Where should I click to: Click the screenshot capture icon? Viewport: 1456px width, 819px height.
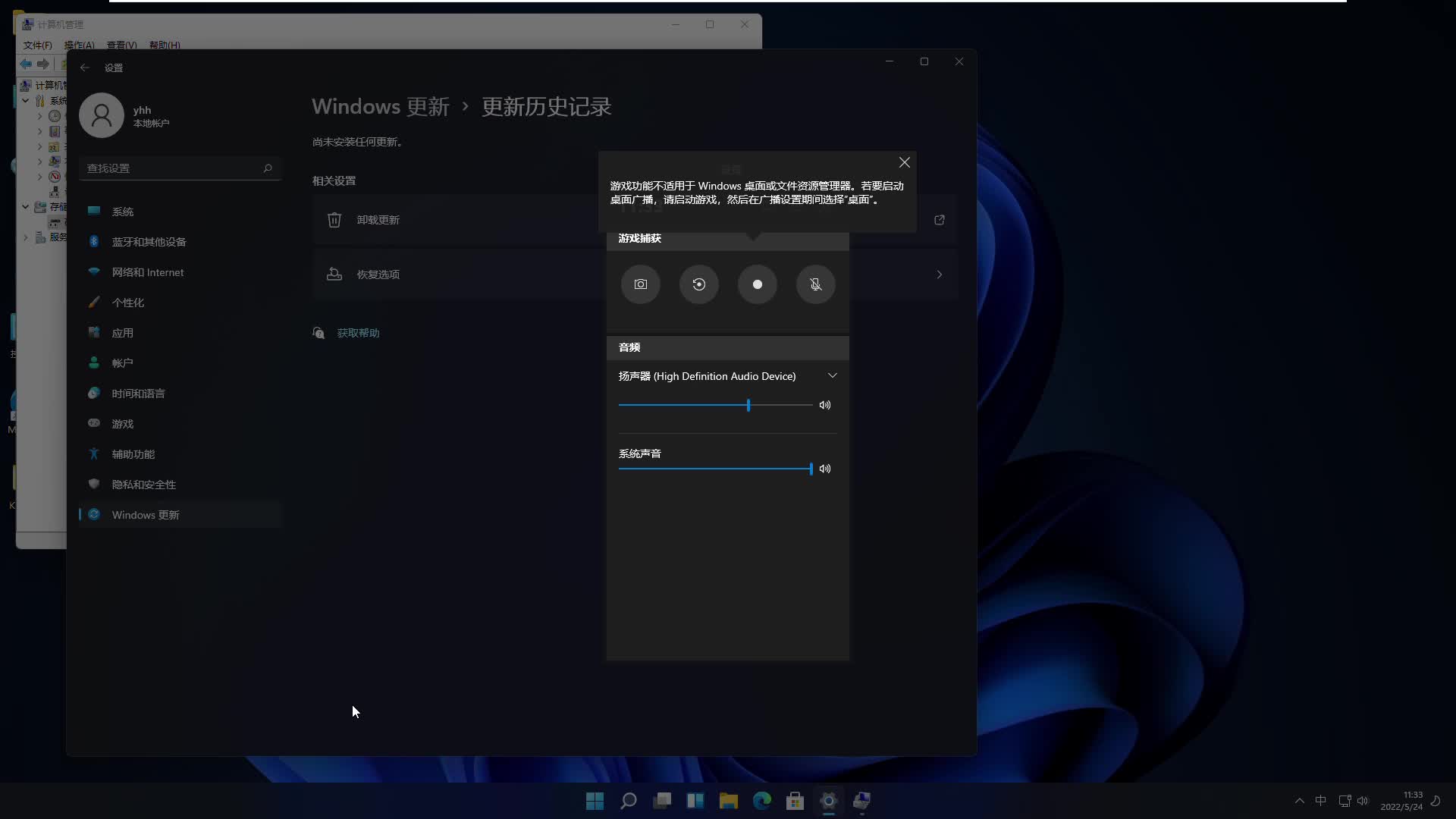(640, 284)
